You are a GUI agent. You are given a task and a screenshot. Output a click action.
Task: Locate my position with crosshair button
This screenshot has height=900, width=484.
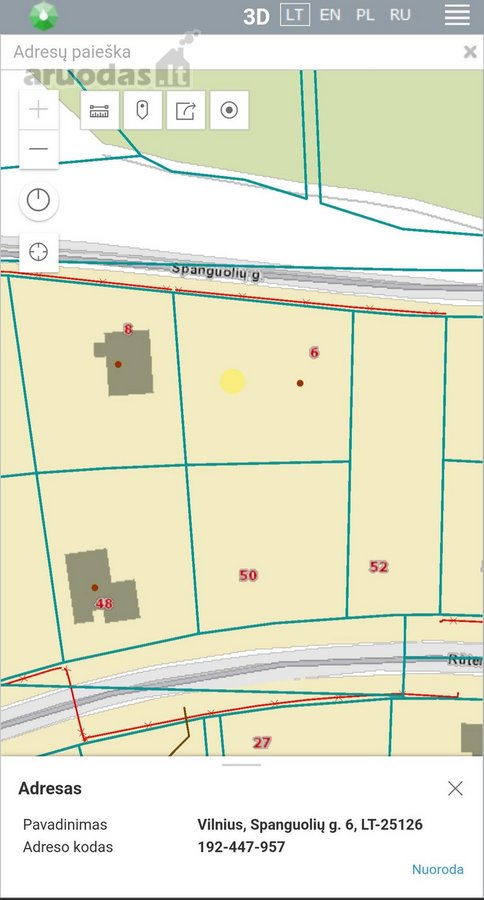[38, 252]
